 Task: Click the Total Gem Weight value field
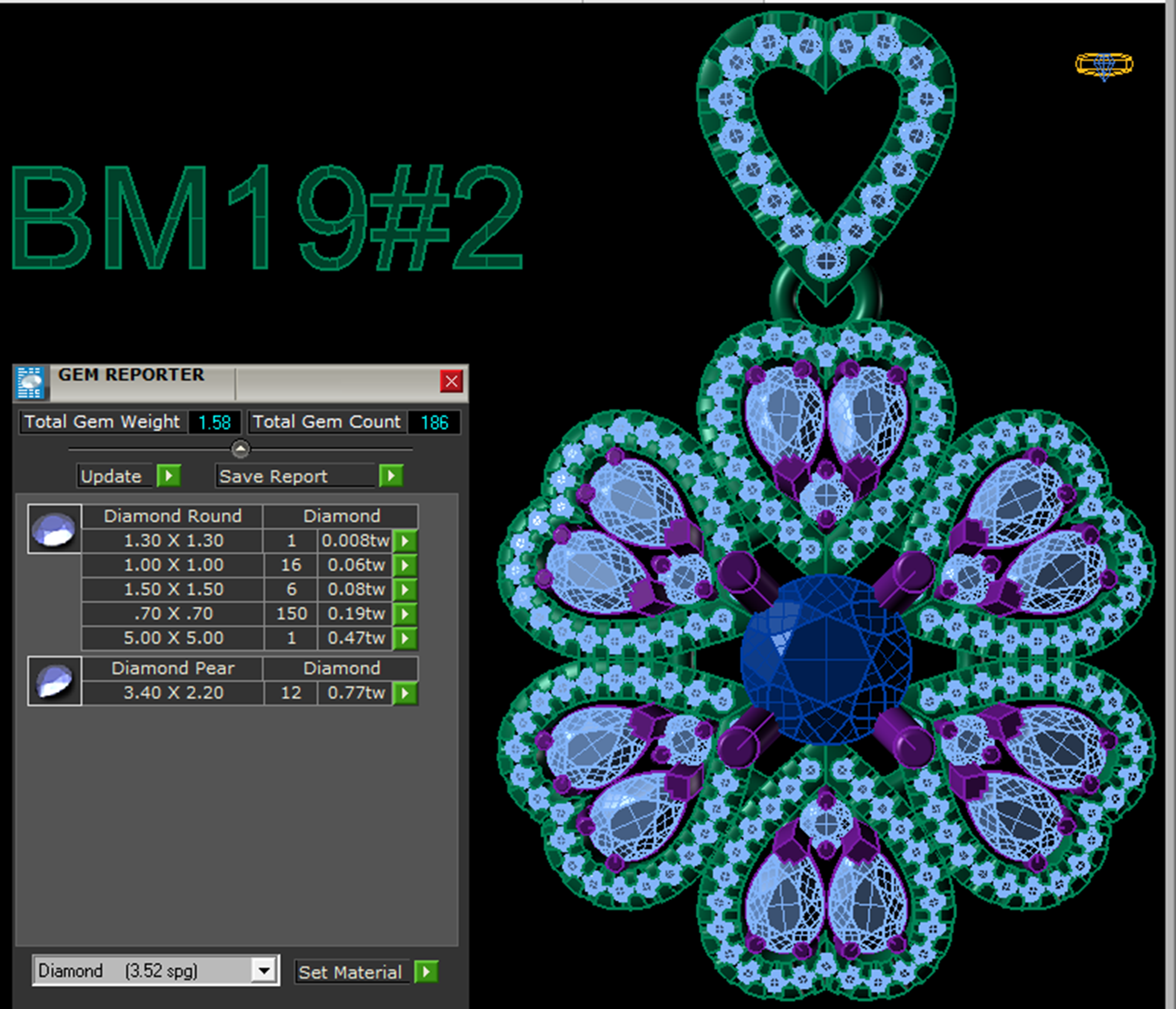pos(214,422)
